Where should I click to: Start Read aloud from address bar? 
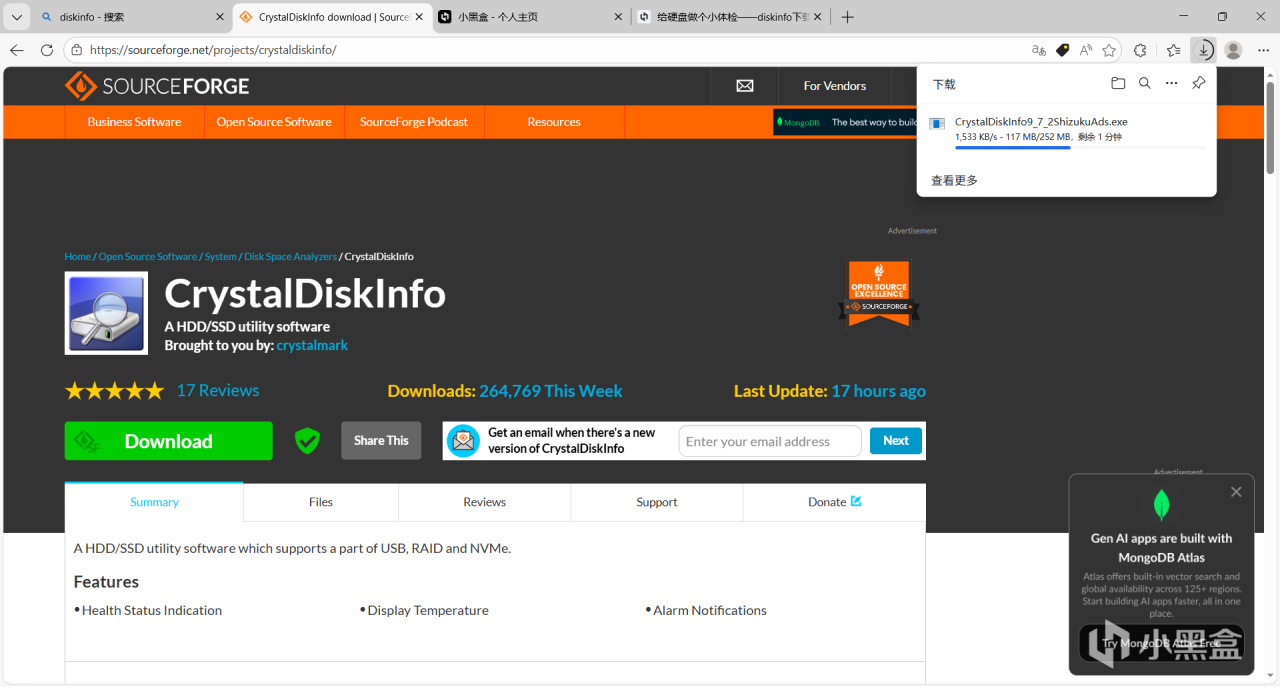[1086, 50]
